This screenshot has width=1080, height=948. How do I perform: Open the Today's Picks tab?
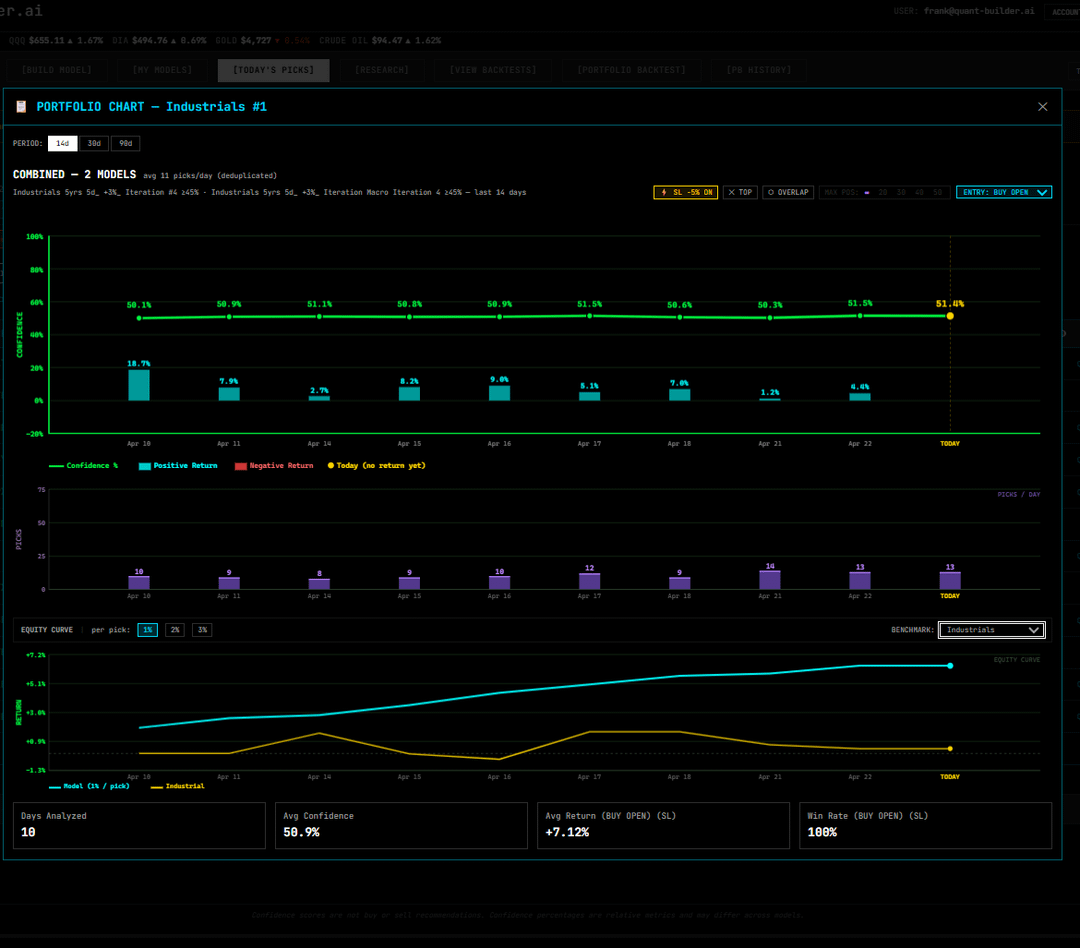(273, 70)
